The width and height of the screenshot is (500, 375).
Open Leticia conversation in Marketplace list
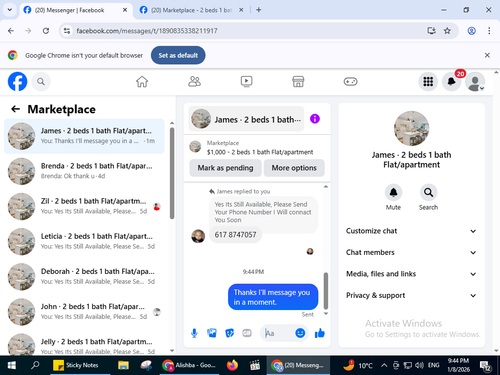[84, 241]
